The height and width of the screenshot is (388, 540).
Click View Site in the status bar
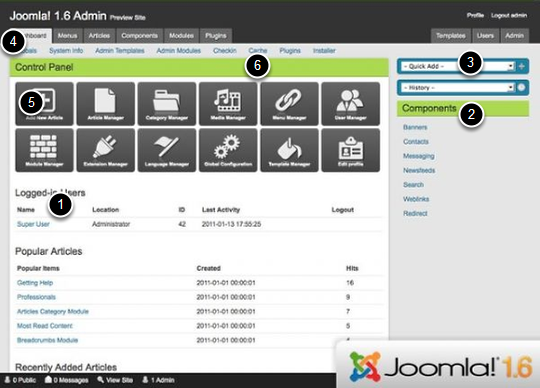(x=115, y=380)
